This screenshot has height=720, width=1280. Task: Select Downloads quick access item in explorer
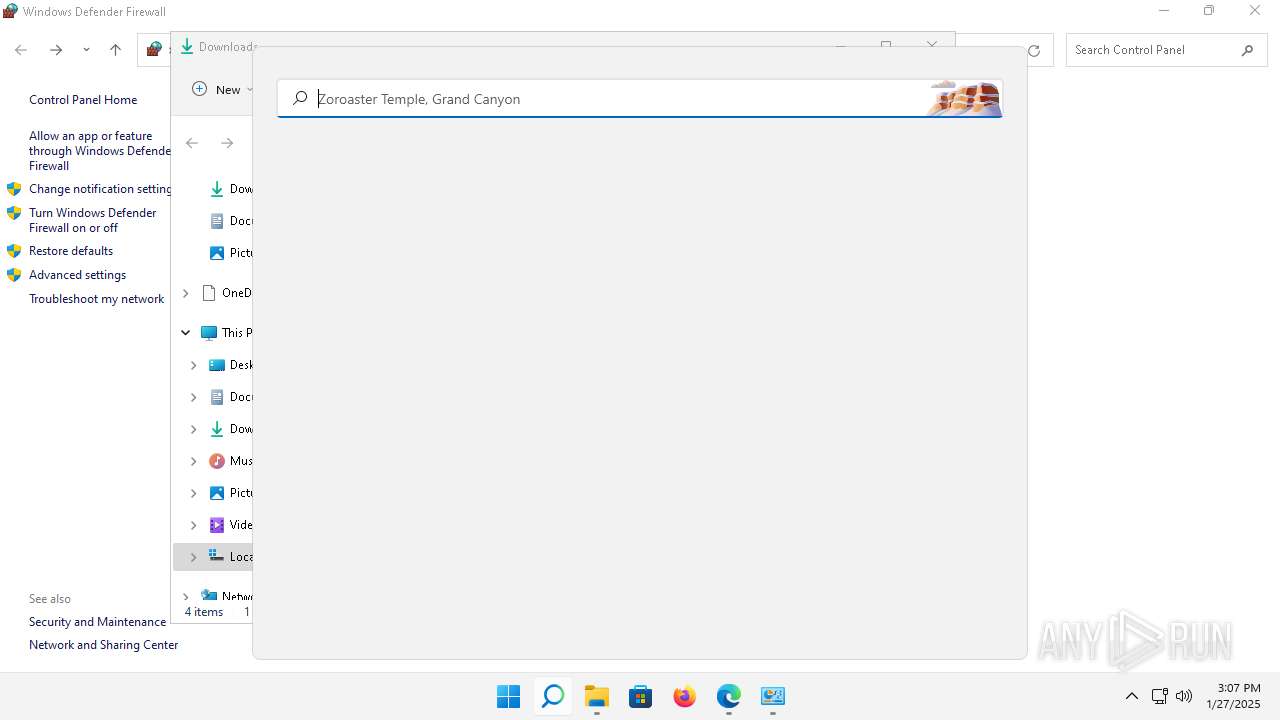coord(230,189)
